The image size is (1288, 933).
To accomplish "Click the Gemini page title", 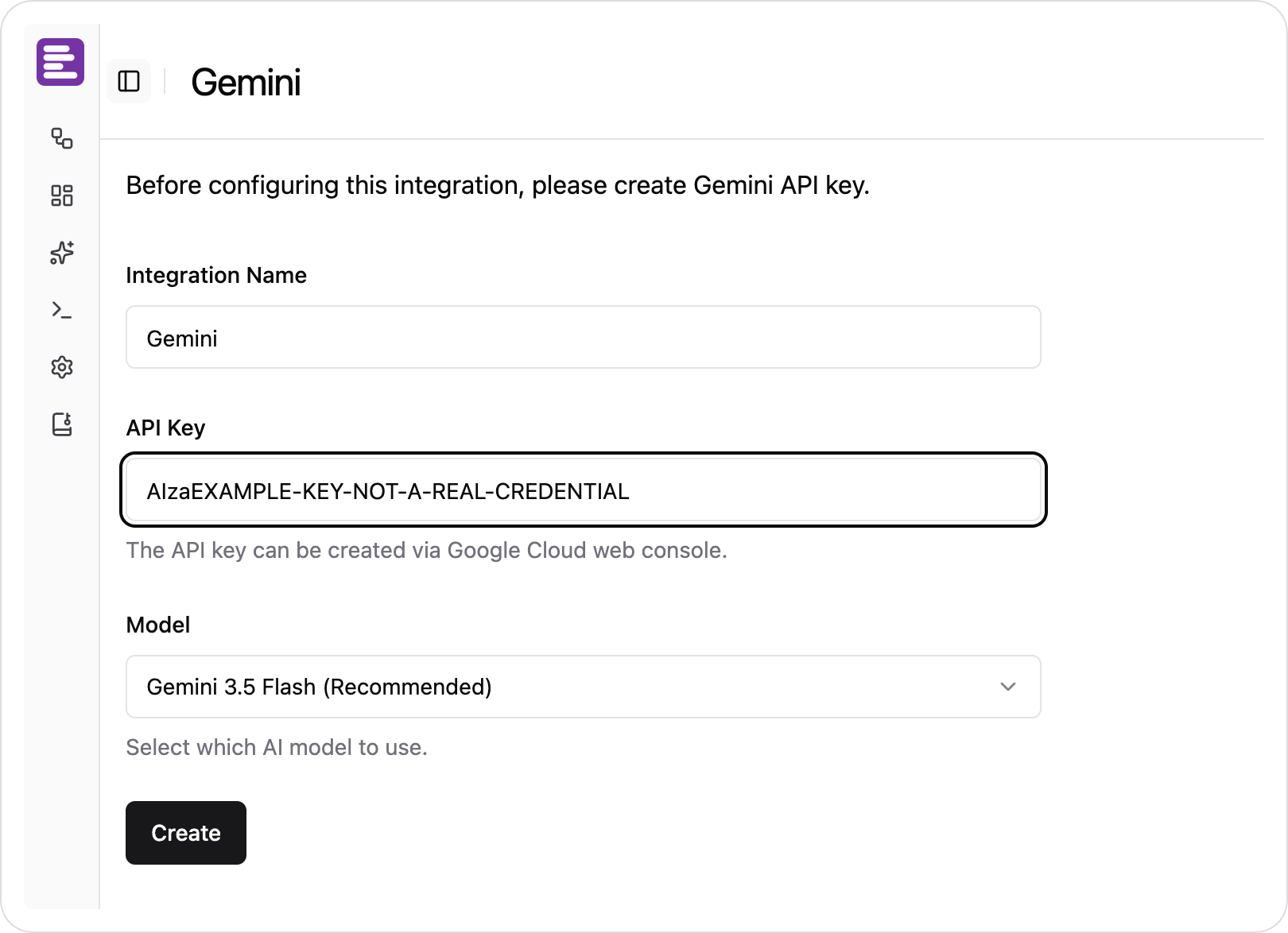I will pos(246,83).
